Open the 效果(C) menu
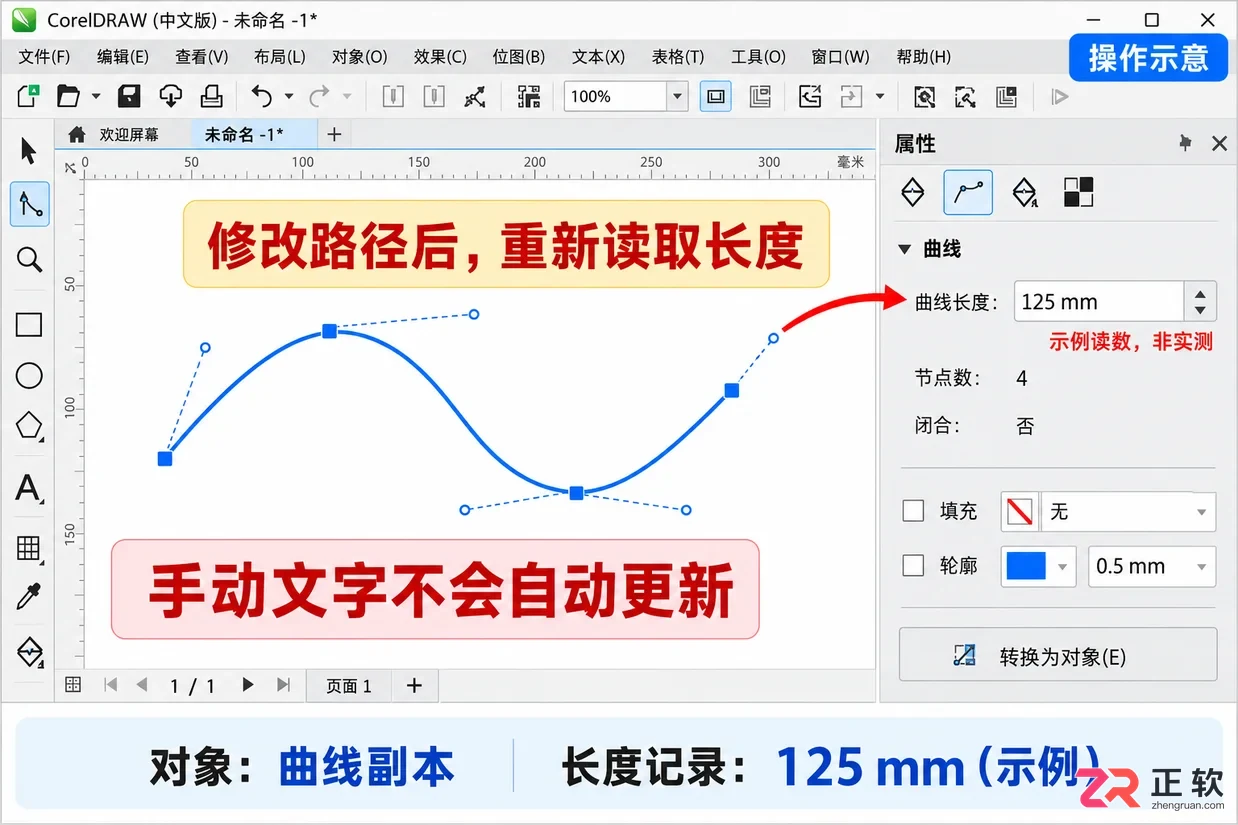This screenshot has height=825, width=1238. [441, 57]
